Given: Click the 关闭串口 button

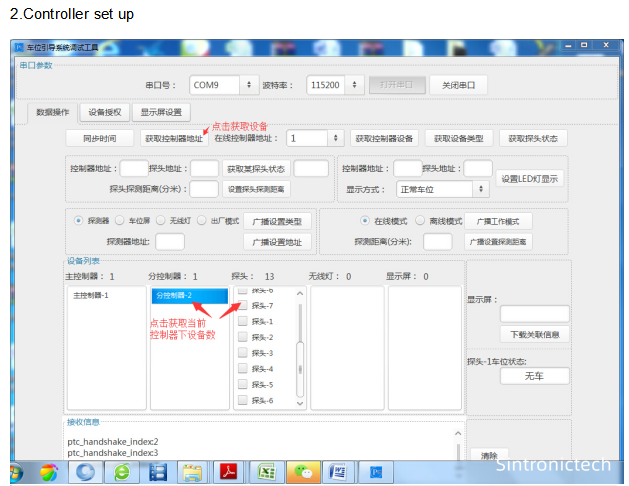Looking at the screenshot, I should click(458, 85).
